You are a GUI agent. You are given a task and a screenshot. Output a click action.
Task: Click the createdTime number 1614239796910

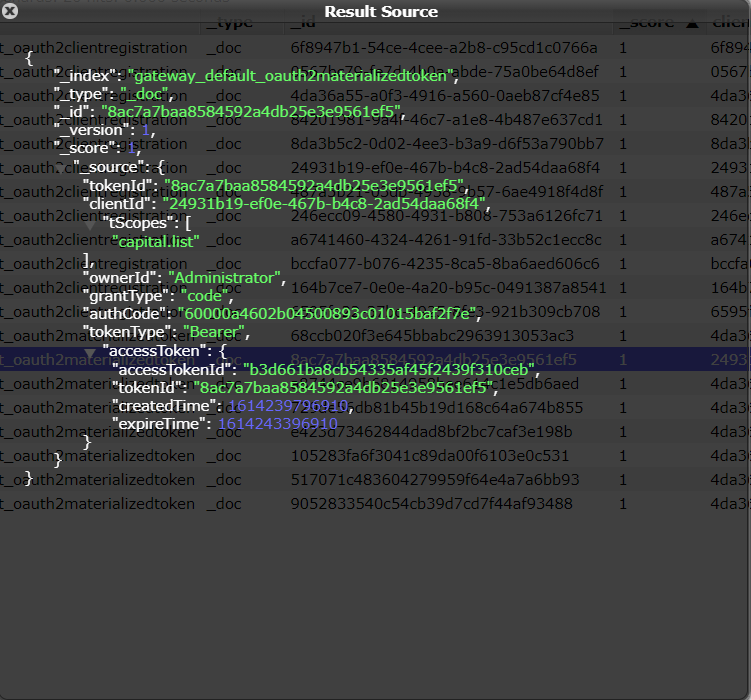point(288,406)
